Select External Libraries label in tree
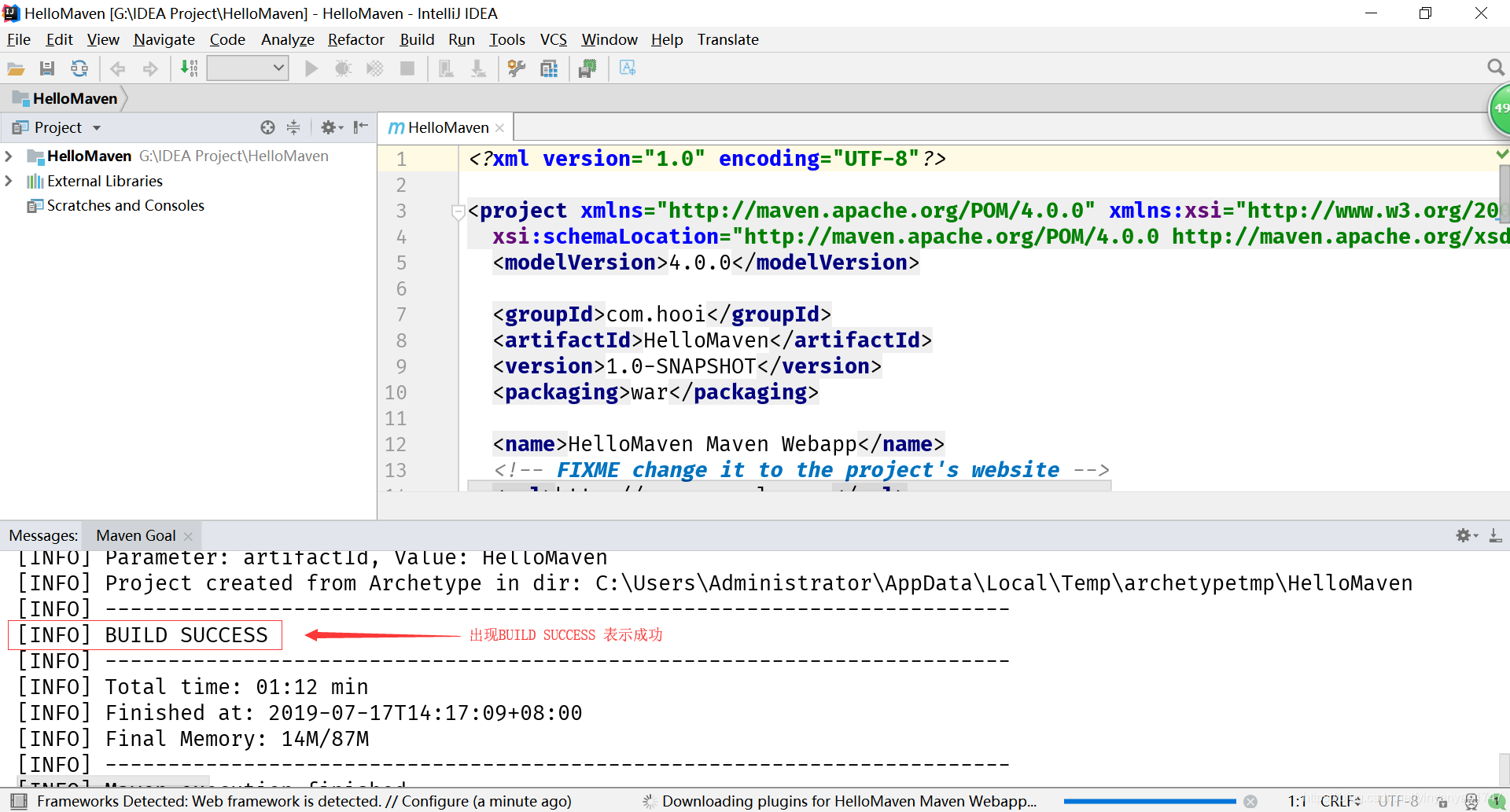The image size is (1510, 812). [x=105, y=181]
